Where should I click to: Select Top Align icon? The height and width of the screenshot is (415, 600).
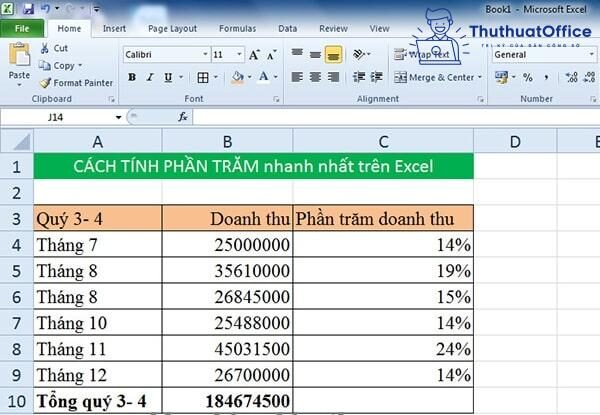pyautogui.click(x=297, y=54)
